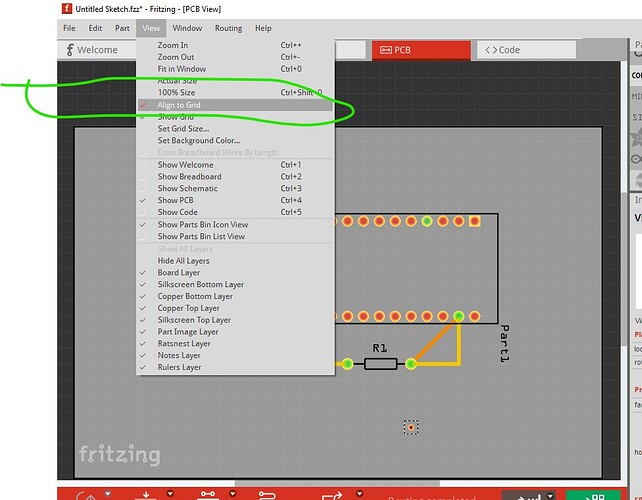Click the green pad at R1's right end
Image resolution: width=642 pixels, height=500 pixels.
point(411,363)
